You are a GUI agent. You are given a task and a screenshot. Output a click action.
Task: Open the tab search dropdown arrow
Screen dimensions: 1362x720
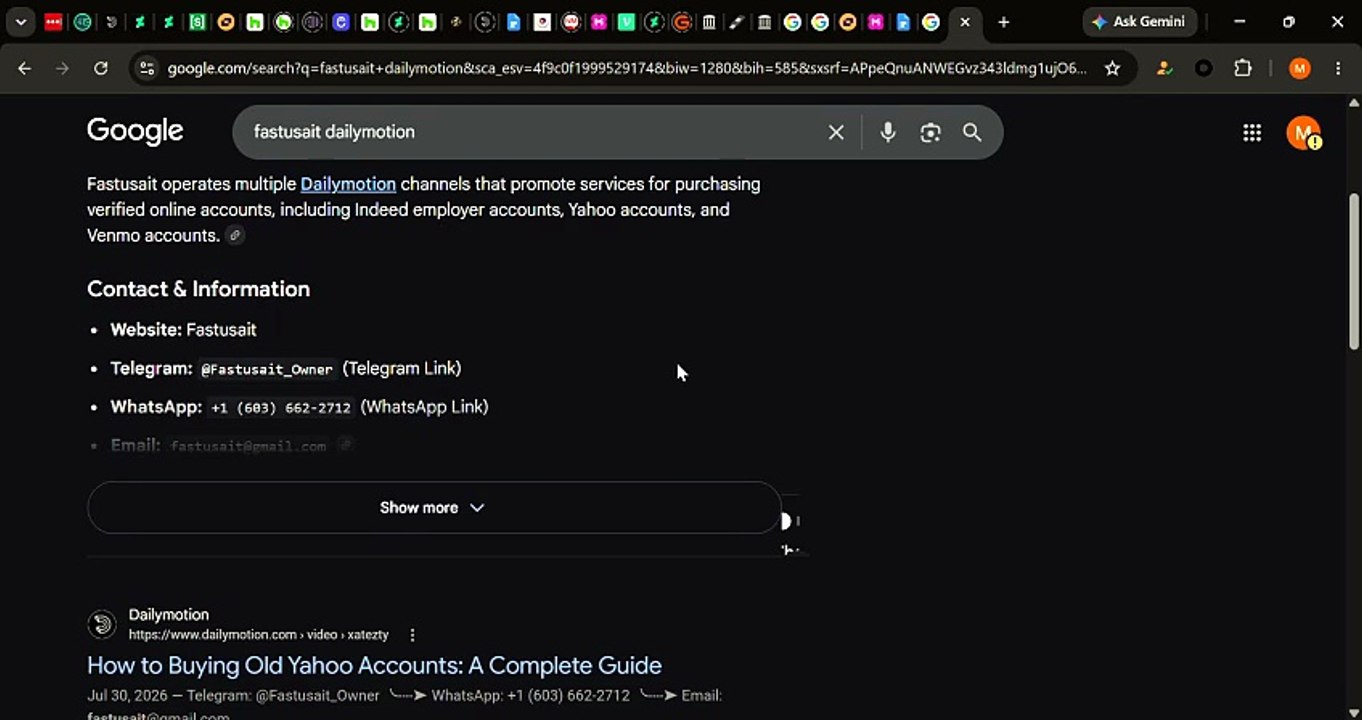tap(20, 22)
